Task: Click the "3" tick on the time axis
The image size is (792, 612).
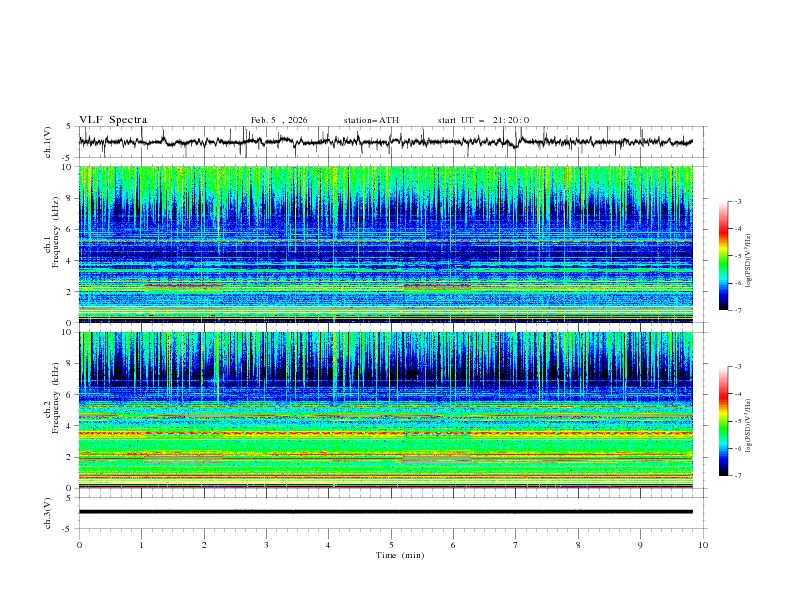Action: point(266,545)
